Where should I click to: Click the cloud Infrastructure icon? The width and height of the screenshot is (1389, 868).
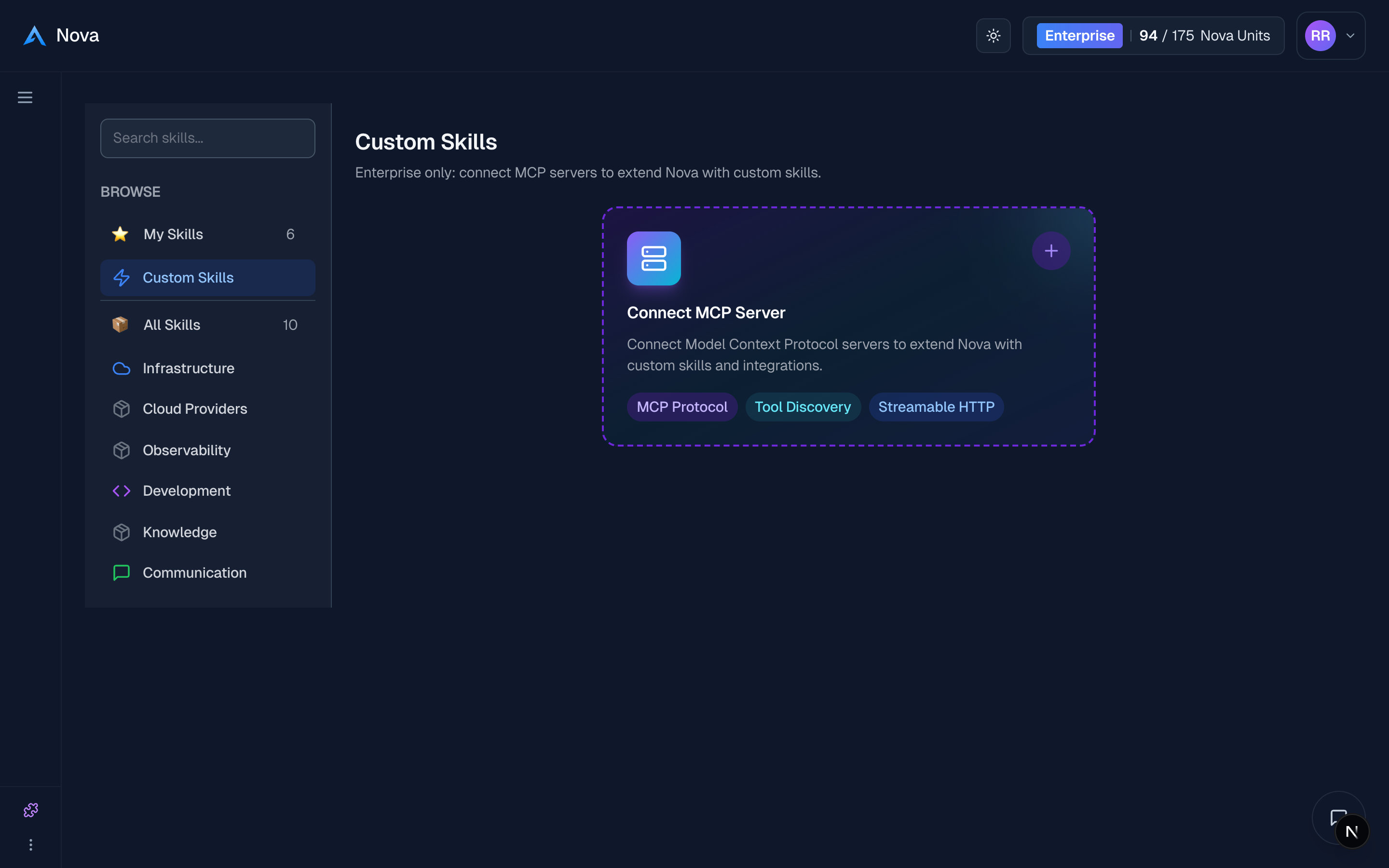coord(121,368)
